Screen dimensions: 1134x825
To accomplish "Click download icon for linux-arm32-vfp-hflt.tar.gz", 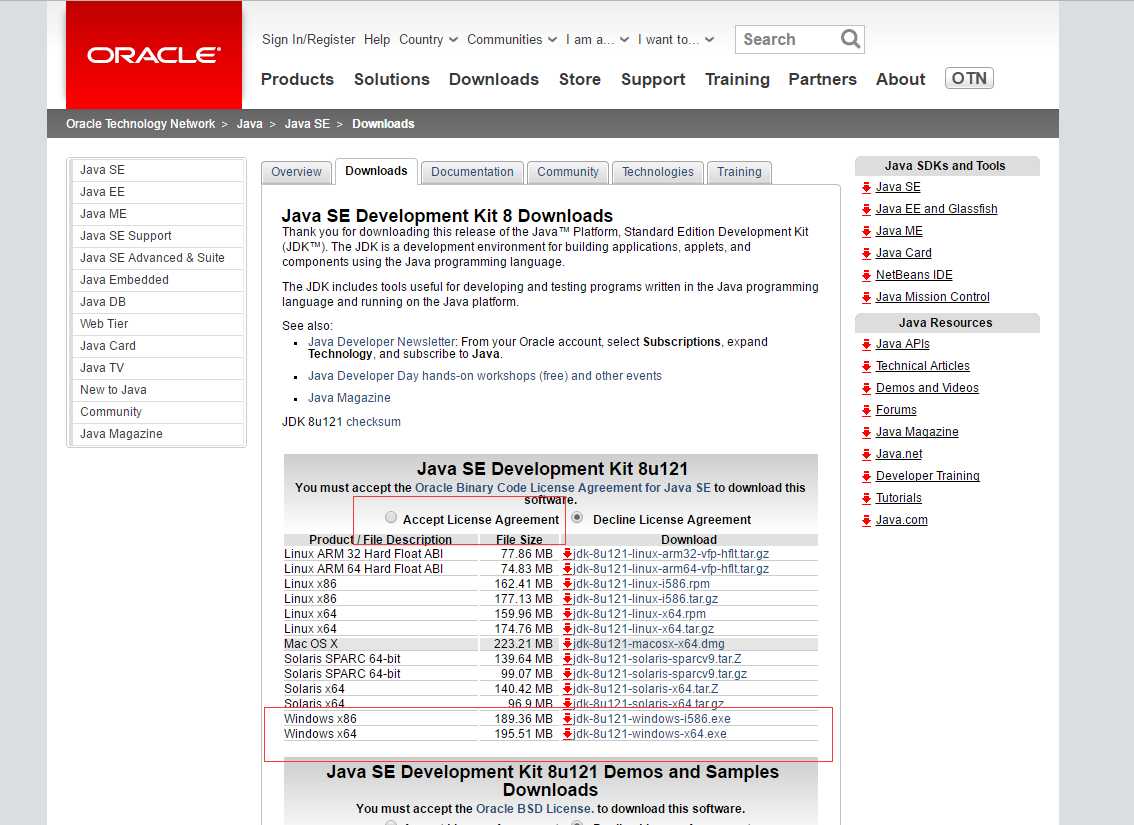I will 568,554.
